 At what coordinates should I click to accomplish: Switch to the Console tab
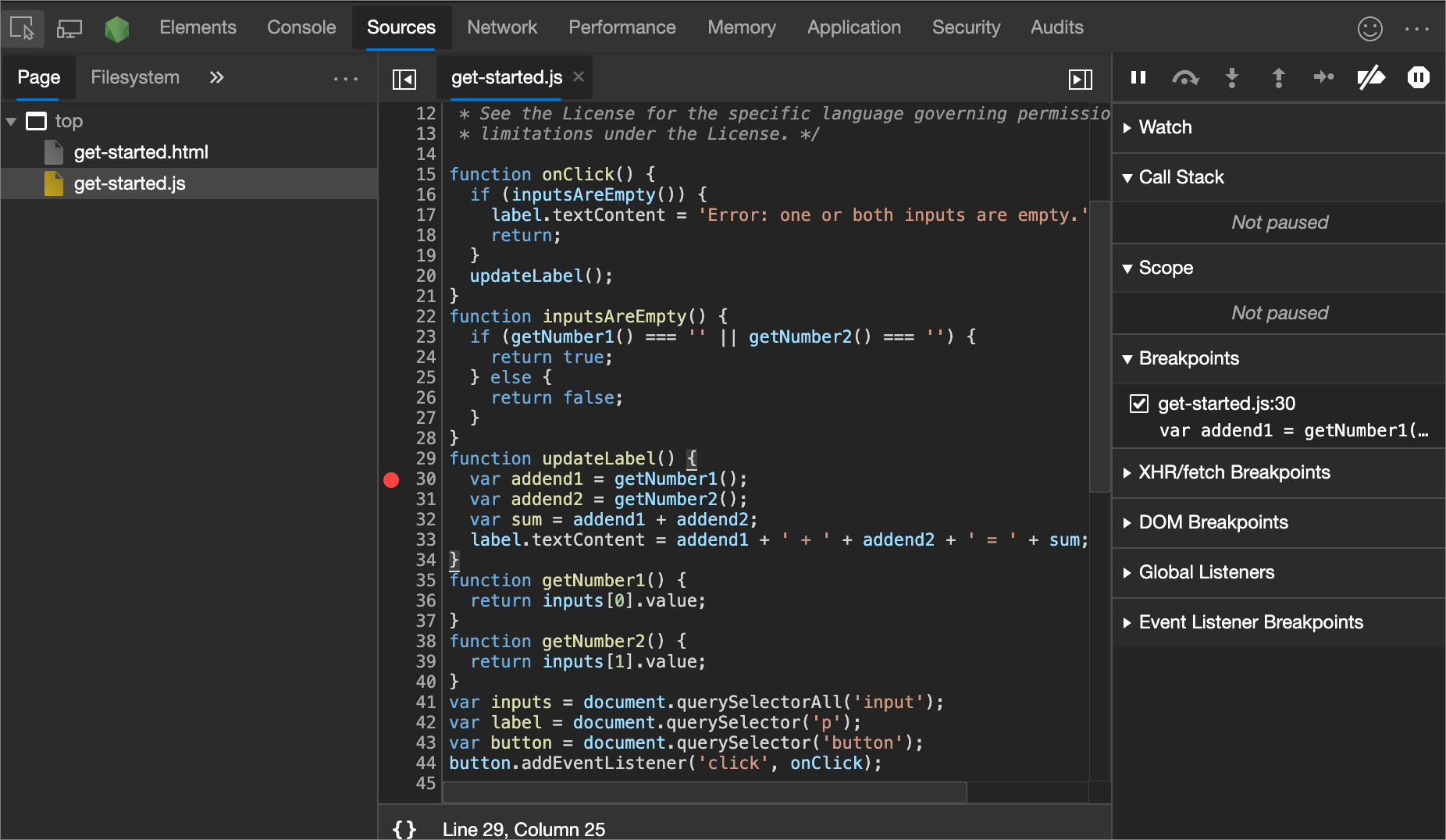[301, 27]
